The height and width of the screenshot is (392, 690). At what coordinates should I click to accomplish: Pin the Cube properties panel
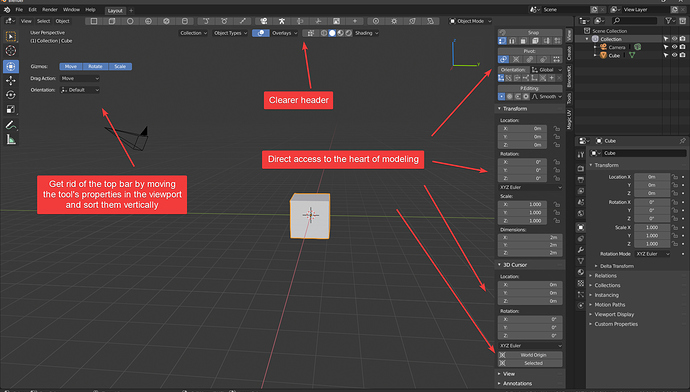click(x=683, y=141)
